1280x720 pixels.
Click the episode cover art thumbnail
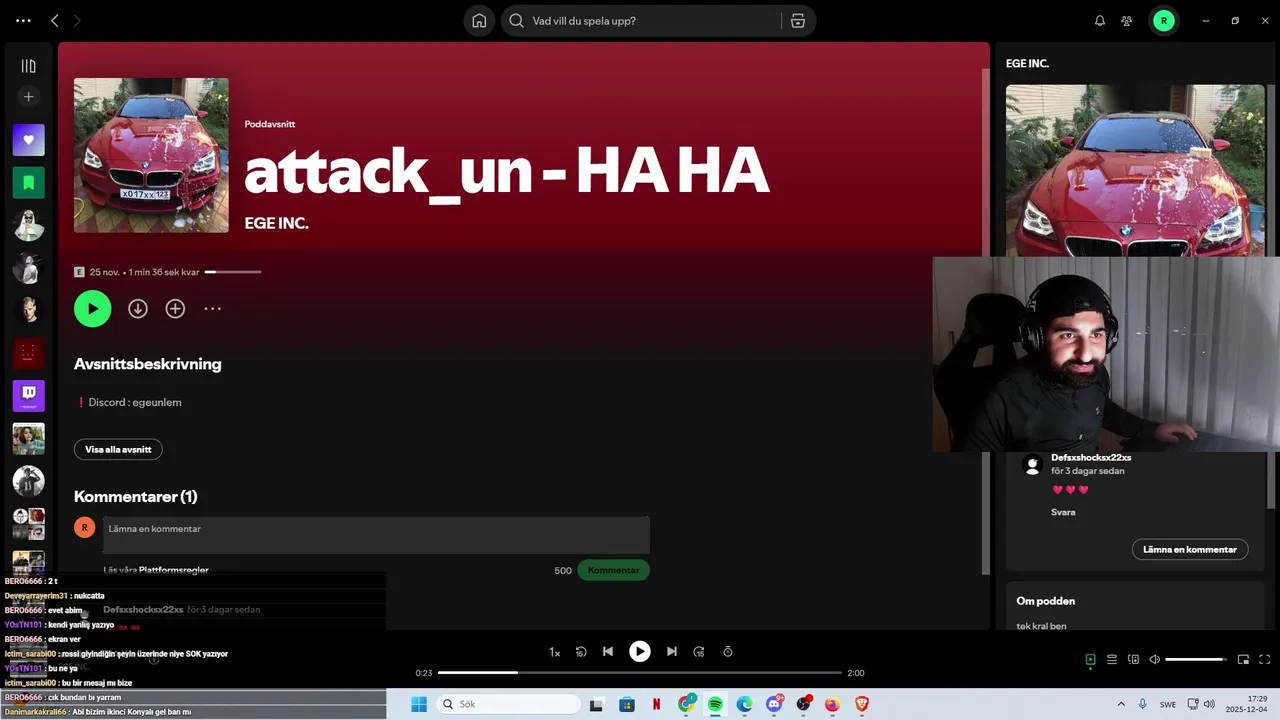pos(151,155)
